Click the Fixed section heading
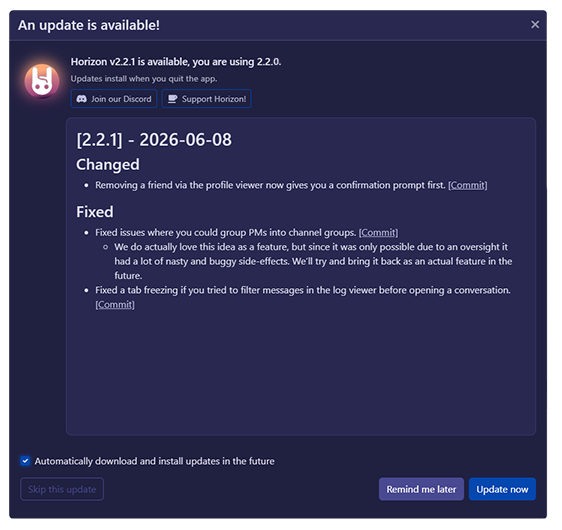 point(95,212)
